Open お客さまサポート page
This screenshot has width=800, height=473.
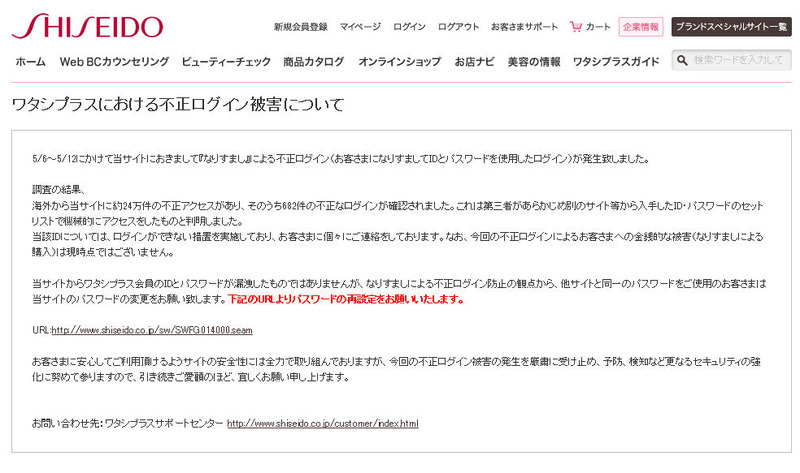point(523,27)
